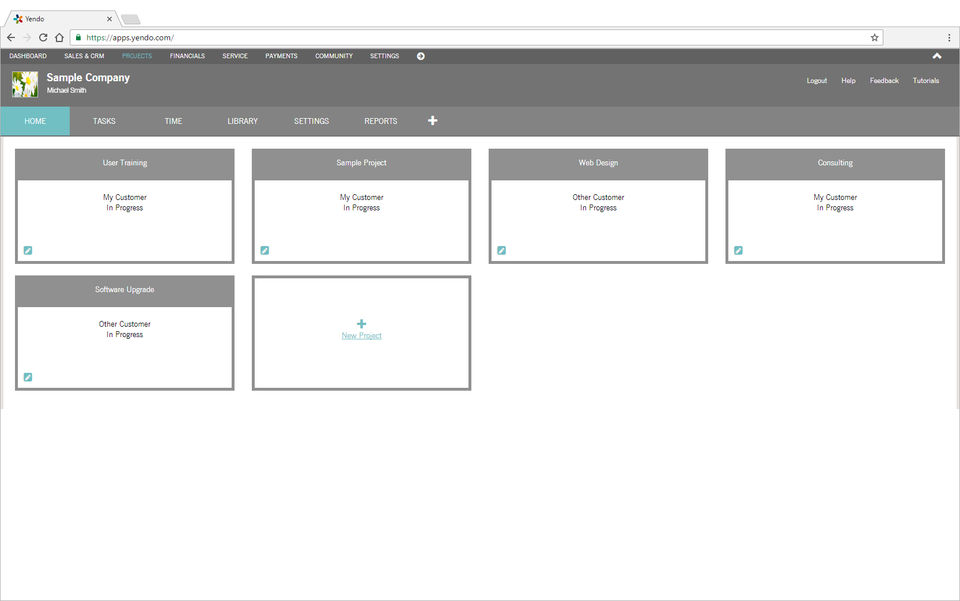Open the Software Upgrade project header
This screenshot has height=601, width=960.
point(125,290)
